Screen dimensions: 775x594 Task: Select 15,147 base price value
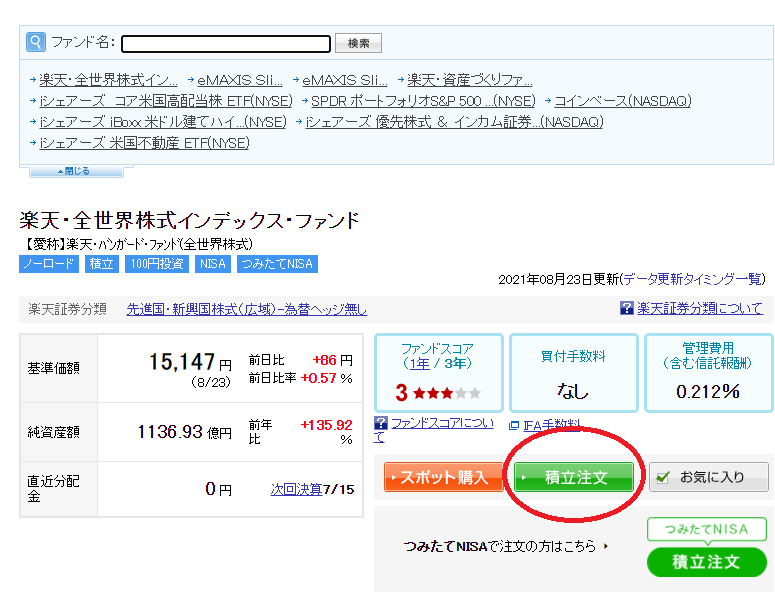click(x=182, y=362)
